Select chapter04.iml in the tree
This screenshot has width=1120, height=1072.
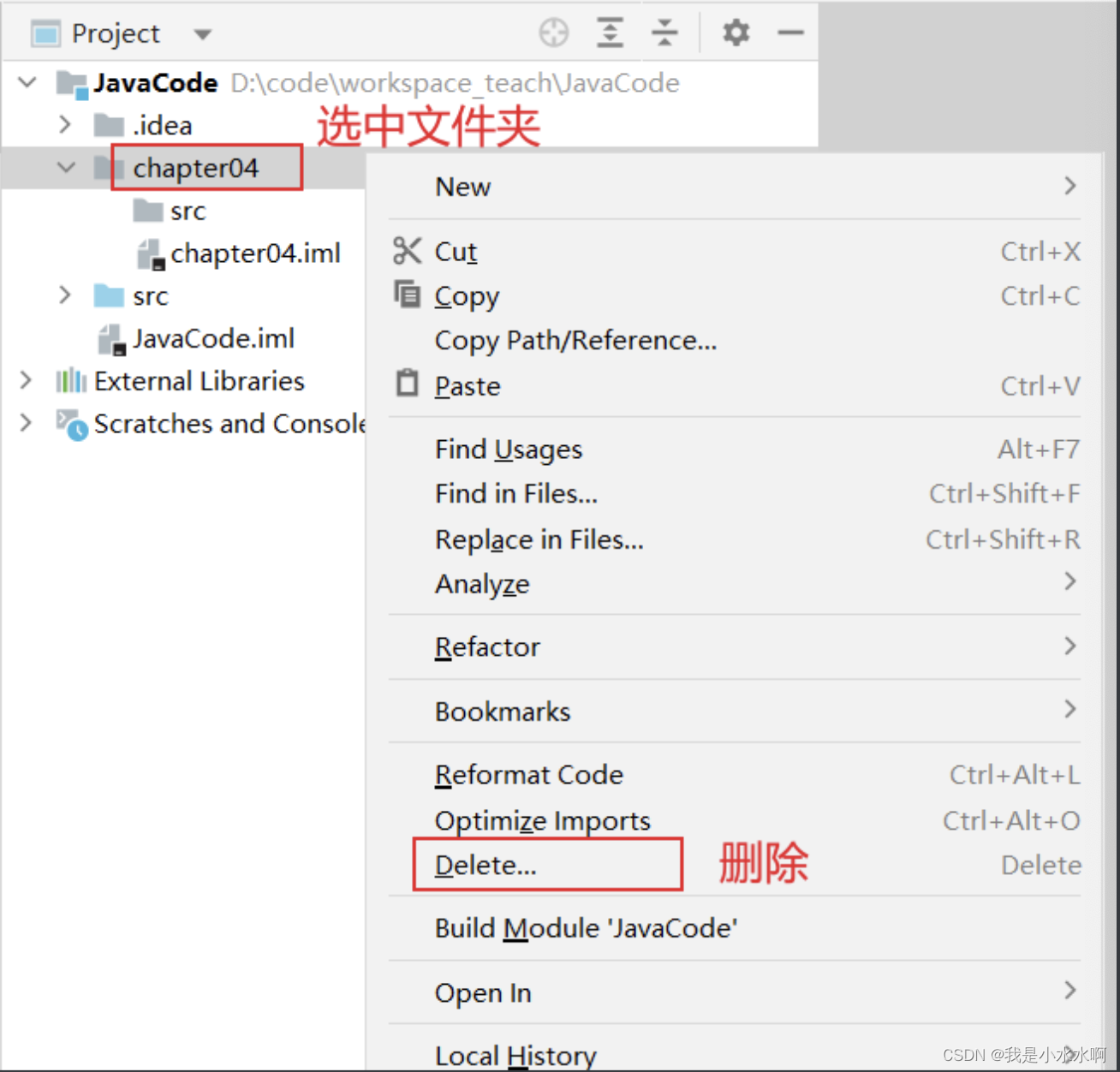click(x=255, y=253)
